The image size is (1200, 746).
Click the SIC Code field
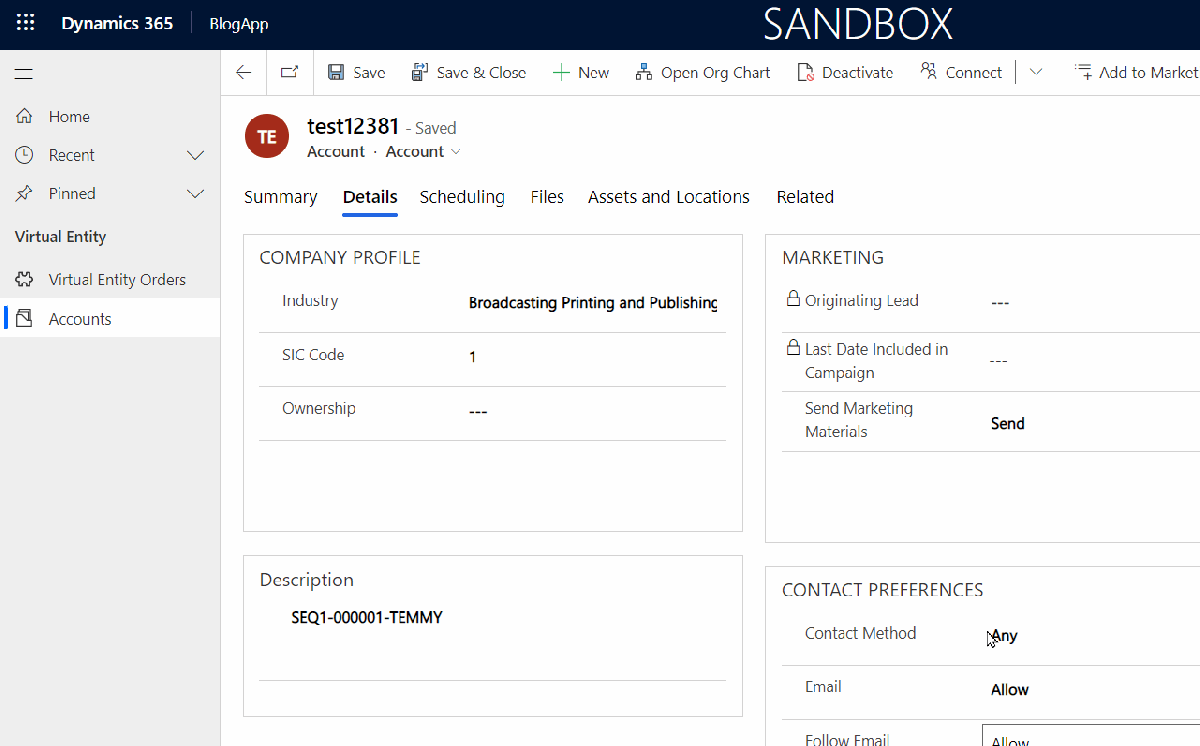590,357
